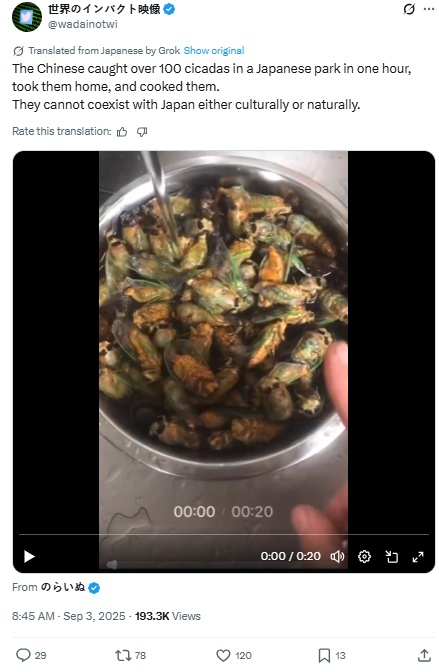Play the cicada video
This screenshot has width=439, height=672.
pos(29,556)
